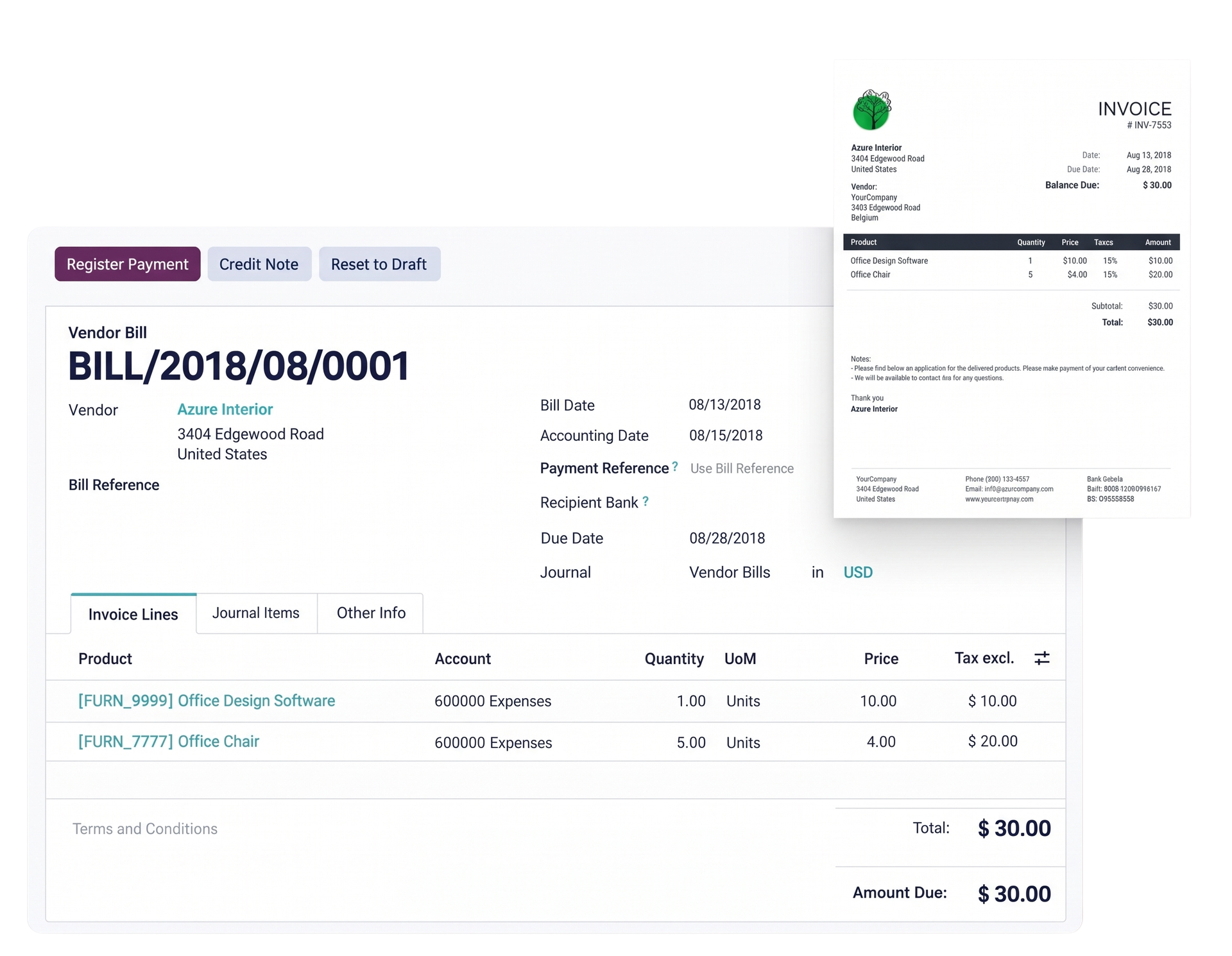This screenshot has width=1232, height=956.
Task: Click the Credit Note button
Action: (259, 264)
